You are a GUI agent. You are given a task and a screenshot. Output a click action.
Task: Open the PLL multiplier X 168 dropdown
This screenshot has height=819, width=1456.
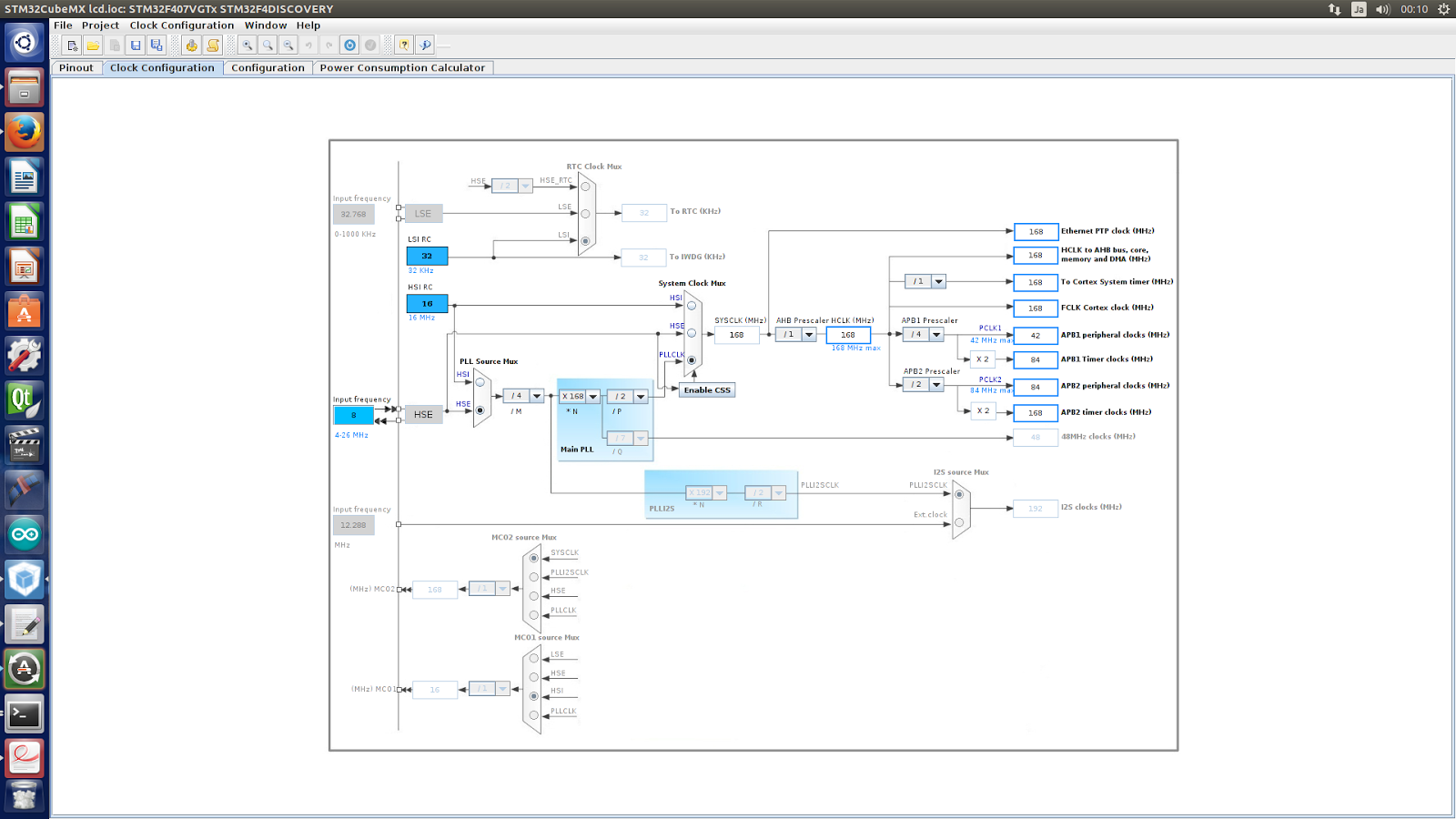(x=593, y=397)
